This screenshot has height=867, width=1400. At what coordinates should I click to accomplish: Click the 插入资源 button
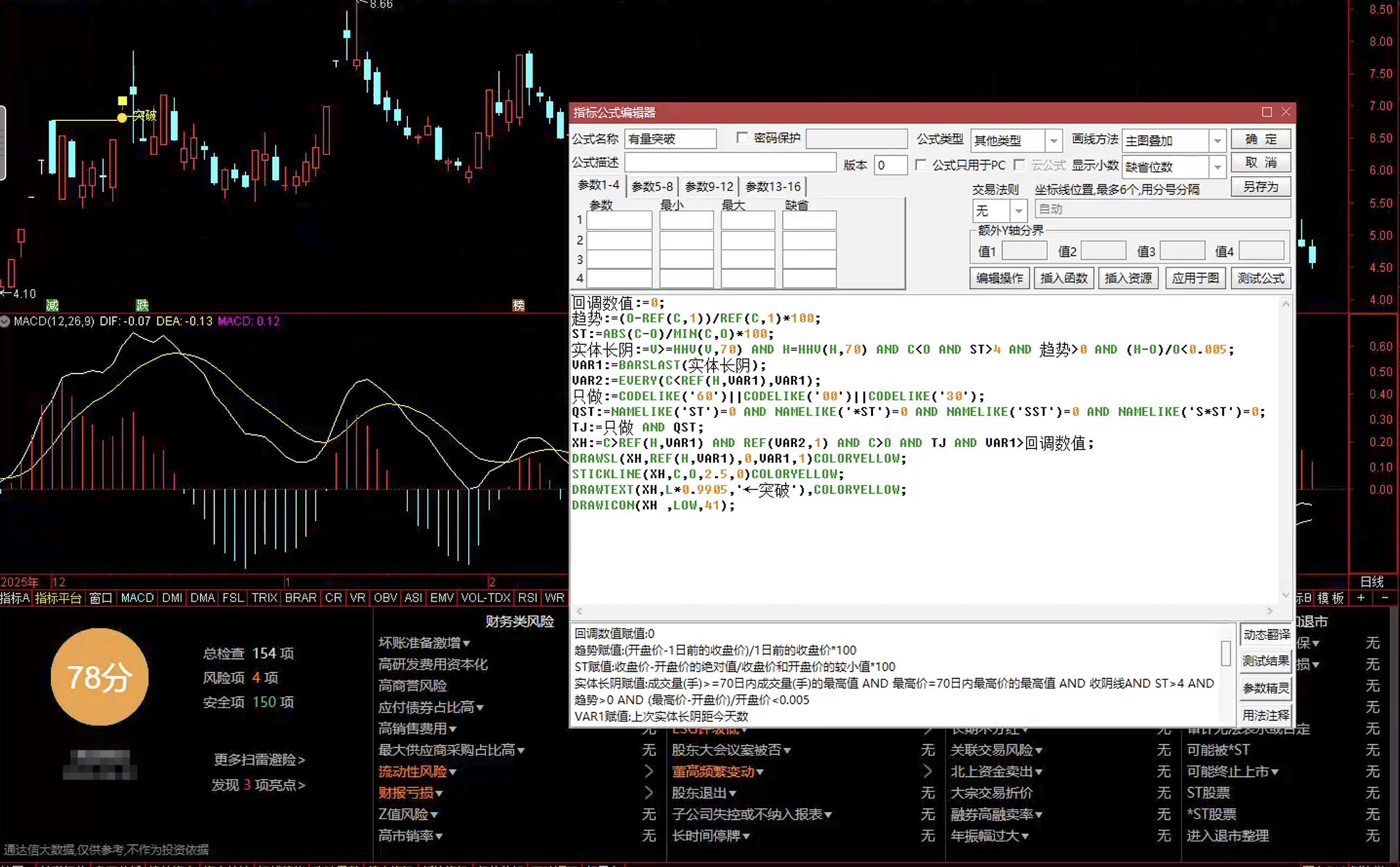pyautogui.click(x=1128, y=278)
